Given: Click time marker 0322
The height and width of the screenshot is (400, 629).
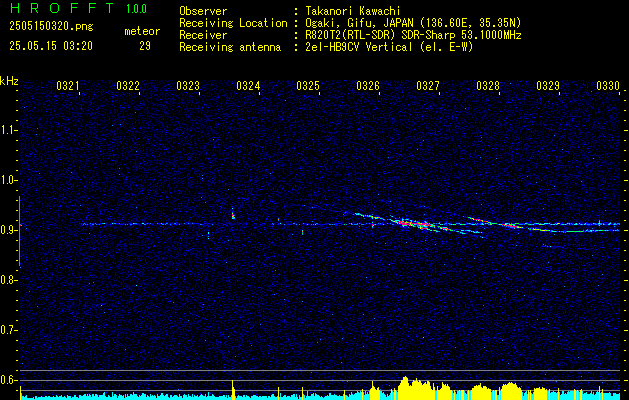Looking at the screenshot, I should click(x=128, y=85).
